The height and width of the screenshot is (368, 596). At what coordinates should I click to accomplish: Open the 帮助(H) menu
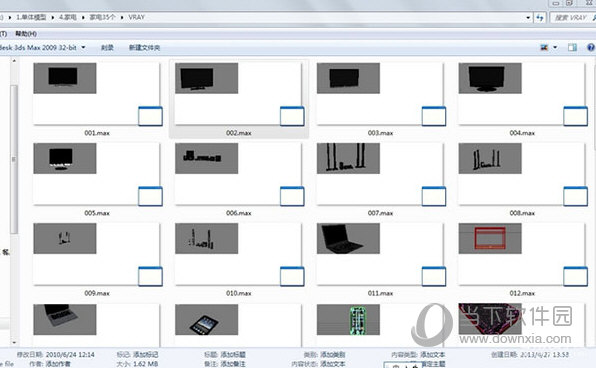tap(26, 34)
